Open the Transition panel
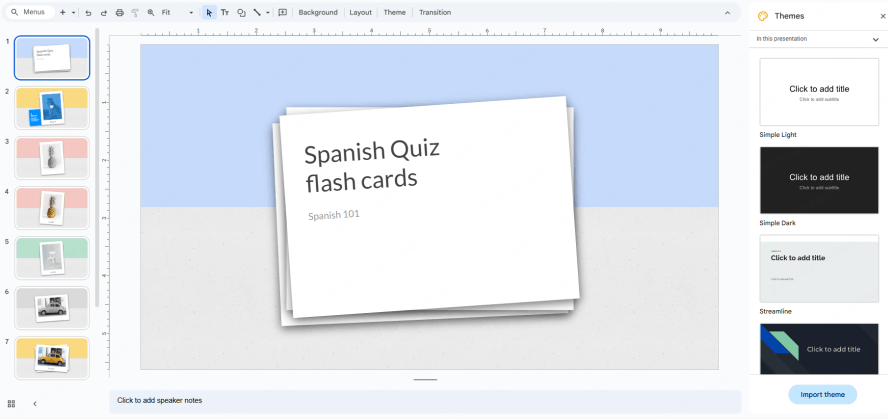The image size is (888, 419). [x=435, y=12]
